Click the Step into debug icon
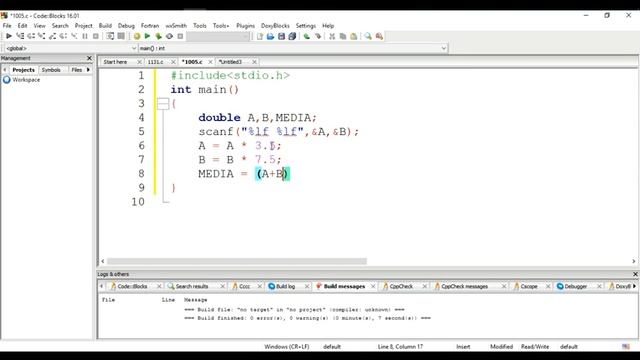640x360 pixels. pyautogui.click(x=41, y=36)
